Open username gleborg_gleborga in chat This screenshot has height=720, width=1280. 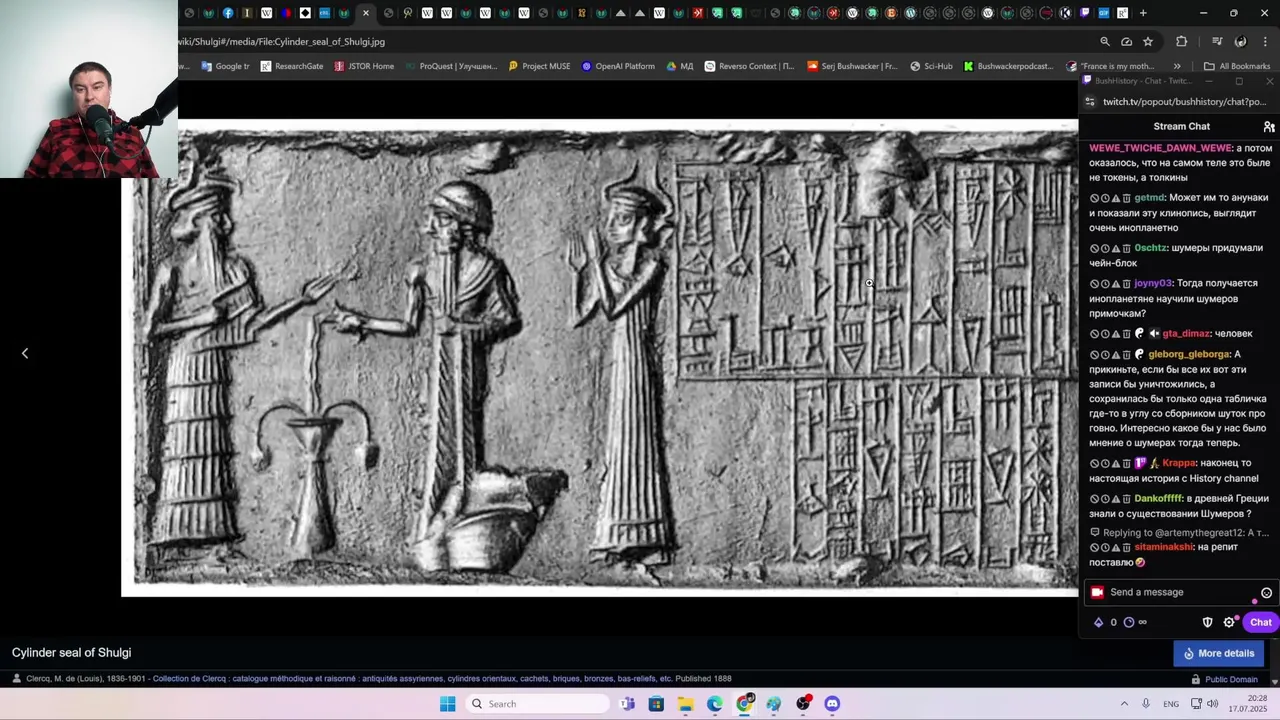point(1188,354)
